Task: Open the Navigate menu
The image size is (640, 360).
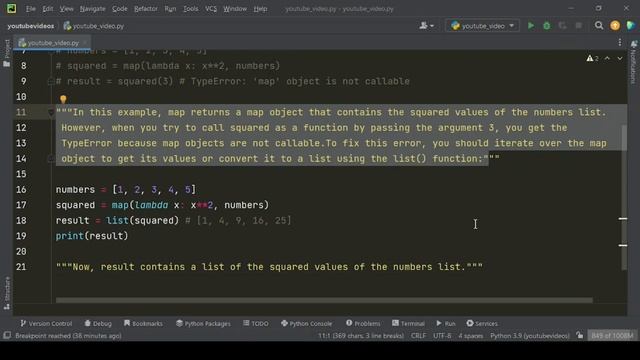Action: 93,9
